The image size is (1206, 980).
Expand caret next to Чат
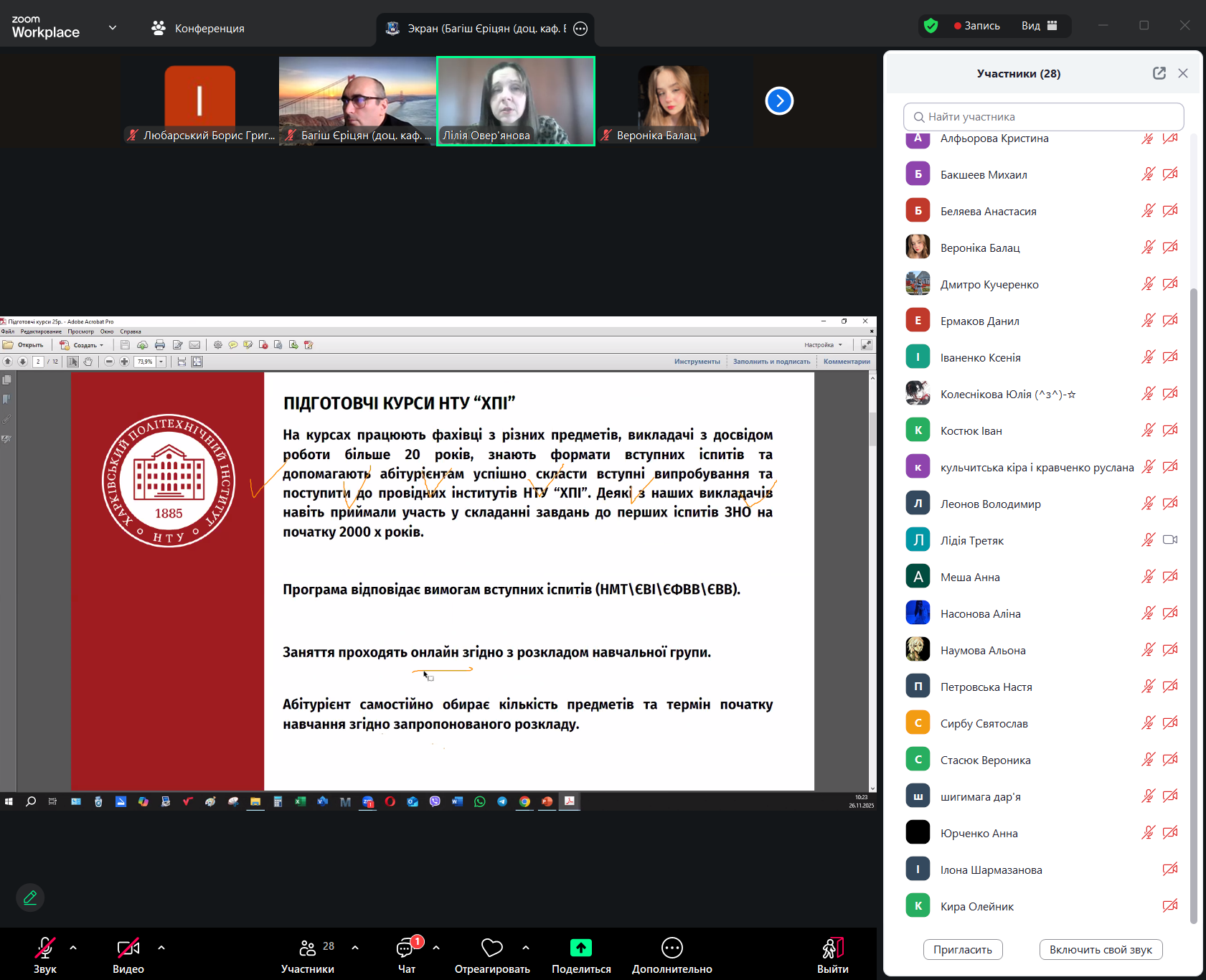(436, 948)
